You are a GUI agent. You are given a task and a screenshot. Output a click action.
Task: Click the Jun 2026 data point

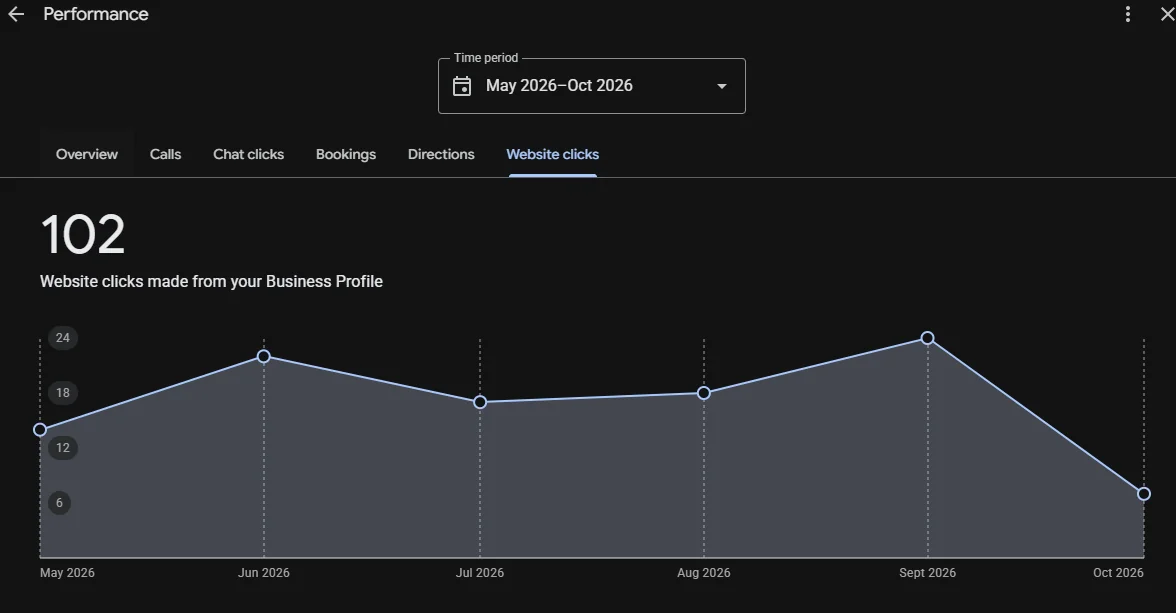click(264, 356)
